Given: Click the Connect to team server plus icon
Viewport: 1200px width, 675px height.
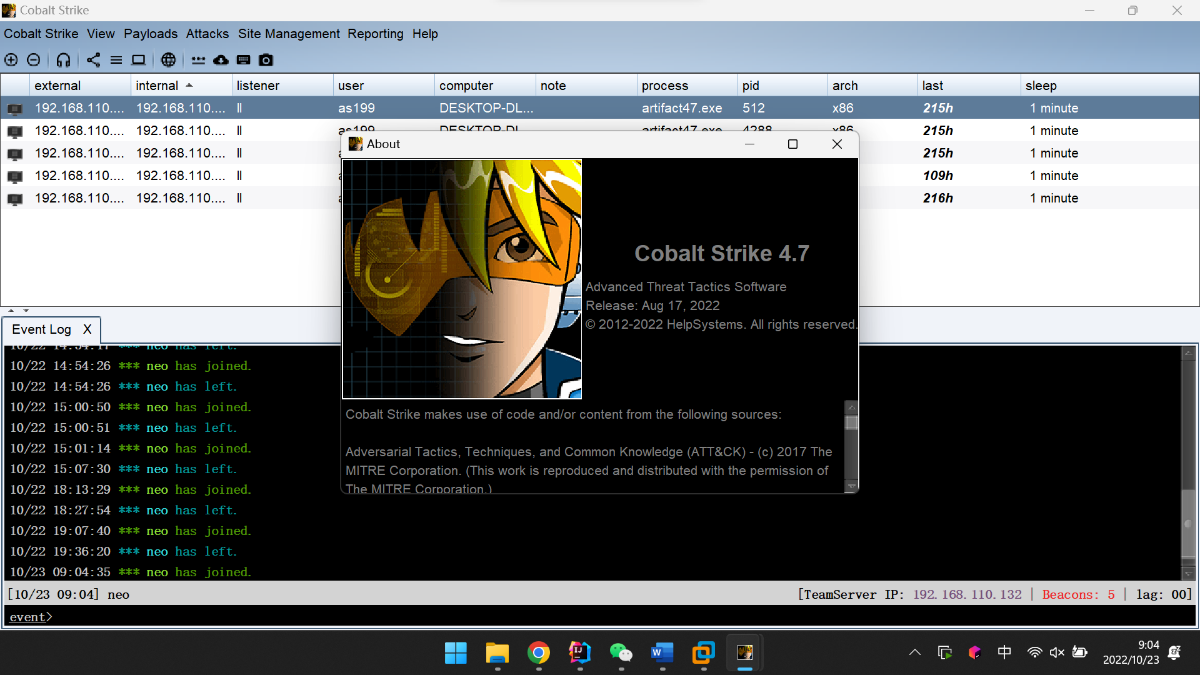Looking at the screenshot, I should (11, 60).
